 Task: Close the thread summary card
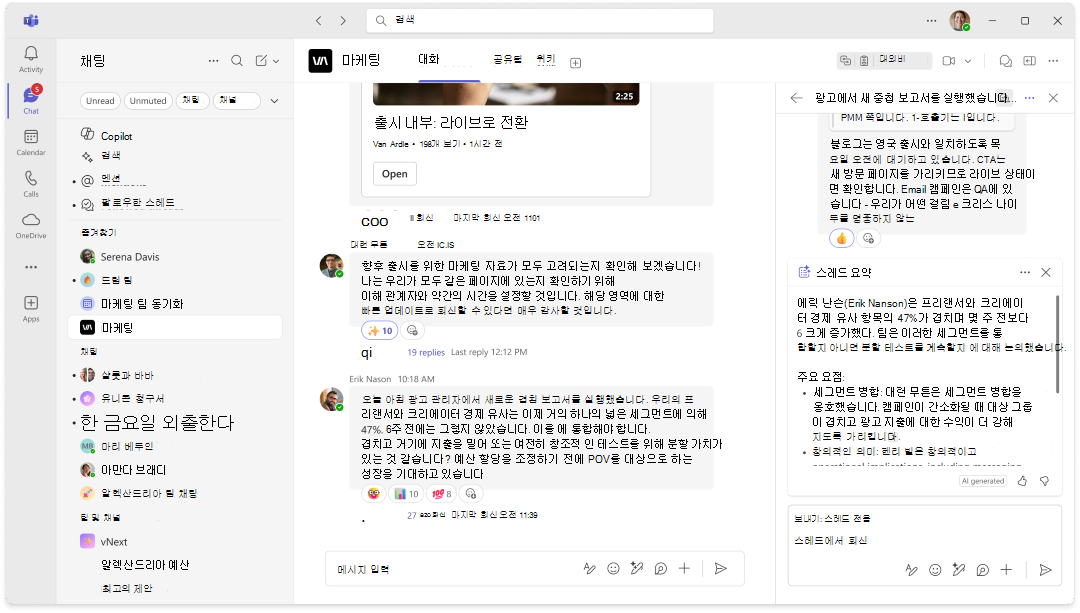pos(1046,272)
